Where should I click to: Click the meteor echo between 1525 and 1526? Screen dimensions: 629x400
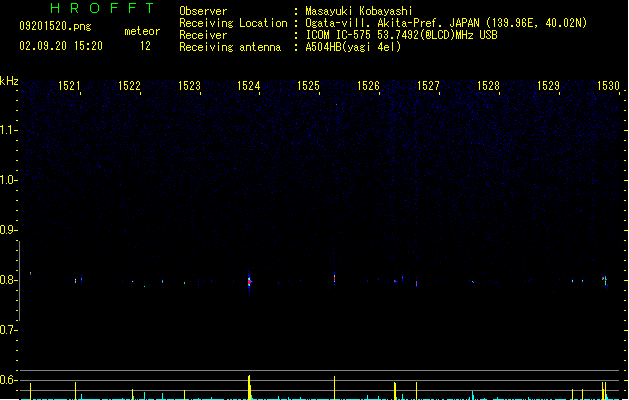(x=334, y=278)
